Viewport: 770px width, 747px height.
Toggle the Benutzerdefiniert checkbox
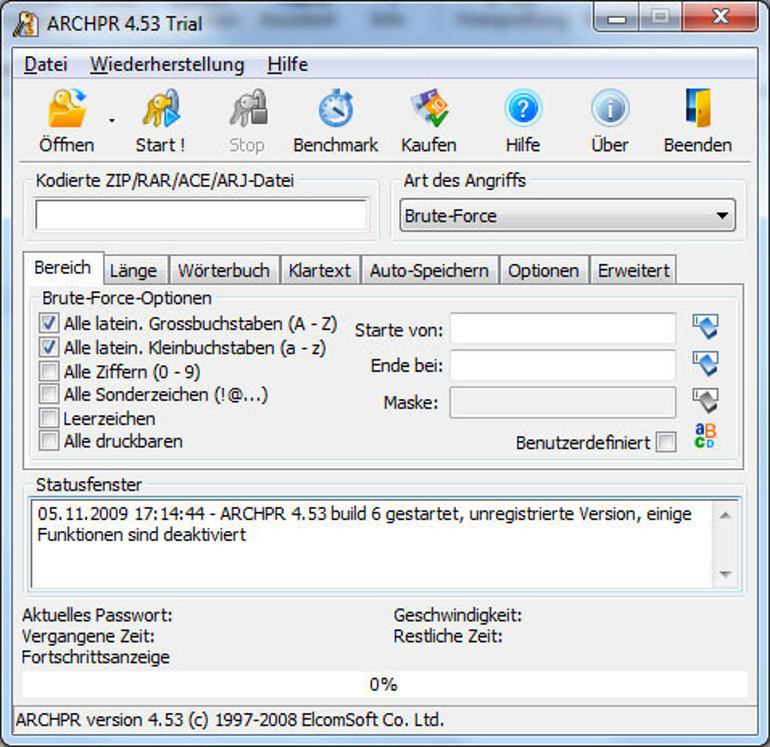[666, 442]
